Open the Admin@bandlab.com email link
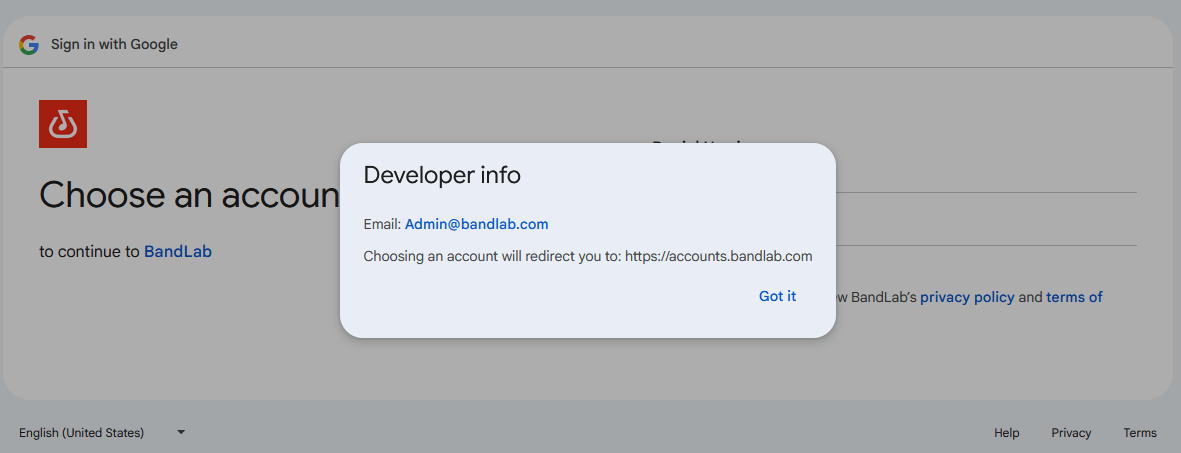The image size is (1181, 453). (476, 224)
